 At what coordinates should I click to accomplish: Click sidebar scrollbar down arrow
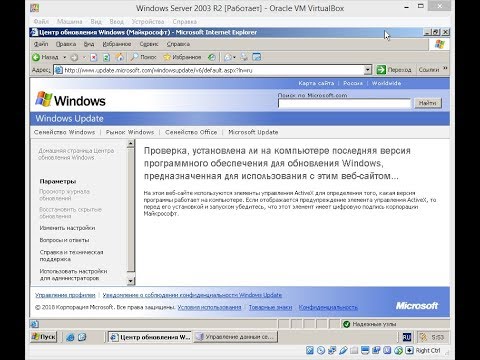tap(131, 281)
